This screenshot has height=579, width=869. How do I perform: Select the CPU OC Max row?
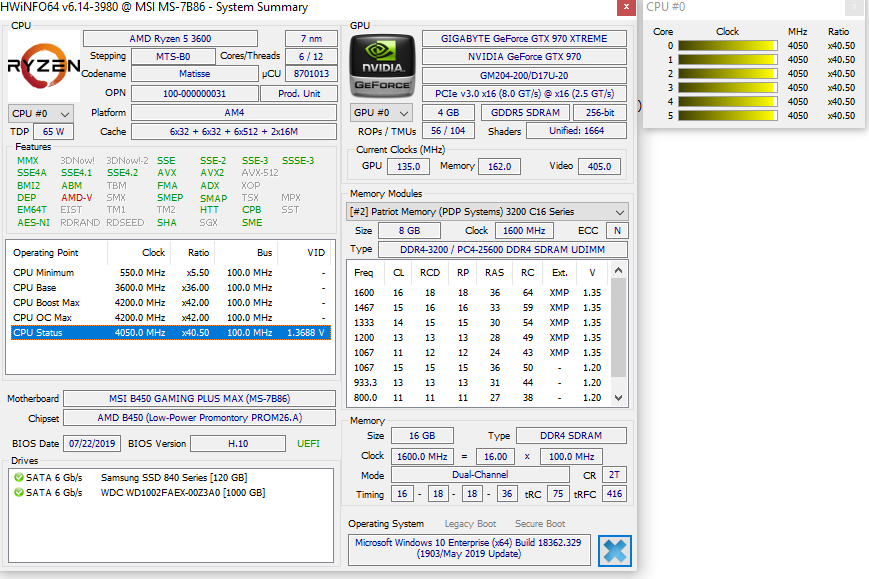click(171, 317)
